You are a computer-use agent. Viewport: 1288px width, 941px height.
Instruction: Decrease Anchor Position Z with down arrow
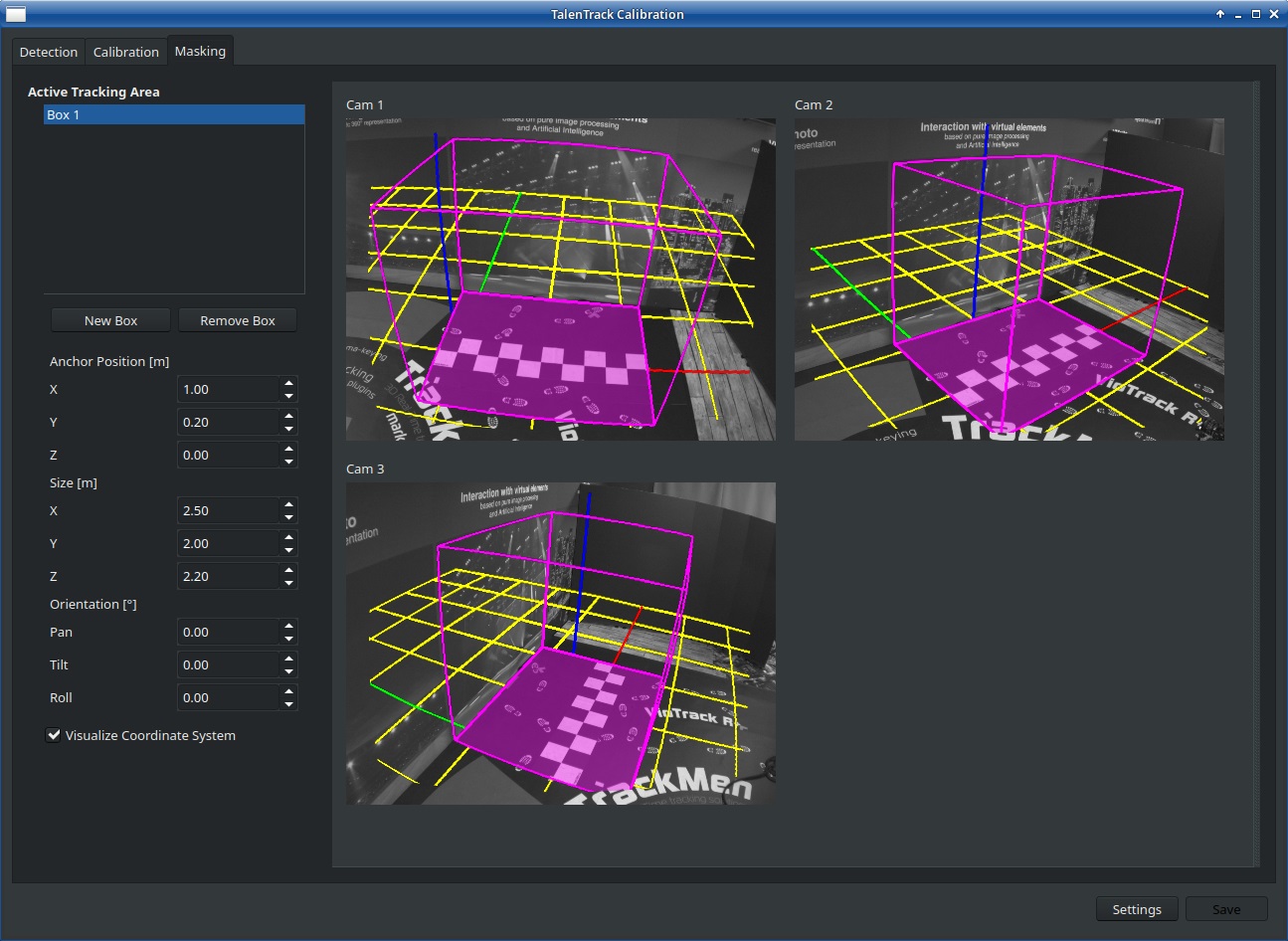pyautogui.click(x=288, y=462)
